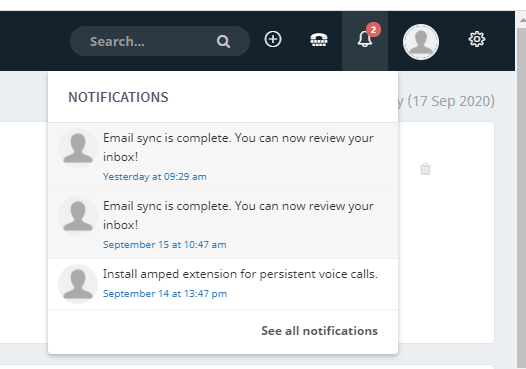The width and height of the screenshot is (526, 369).
Task: Click the trash delete icon
Action: pyautogui.click(x=425, y=169)
